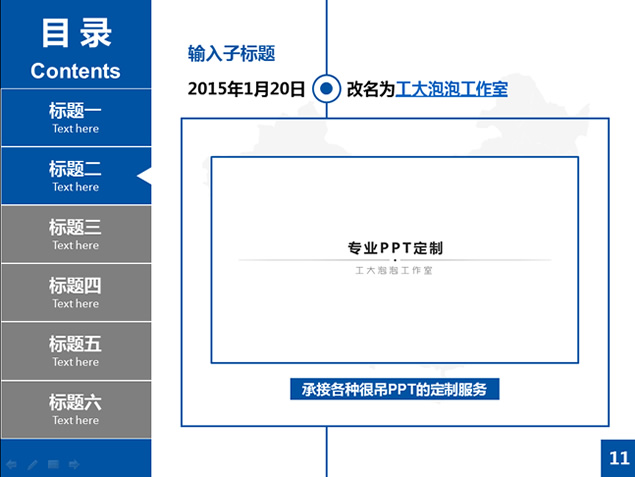Click the slide number 11 box

[618, 458]
